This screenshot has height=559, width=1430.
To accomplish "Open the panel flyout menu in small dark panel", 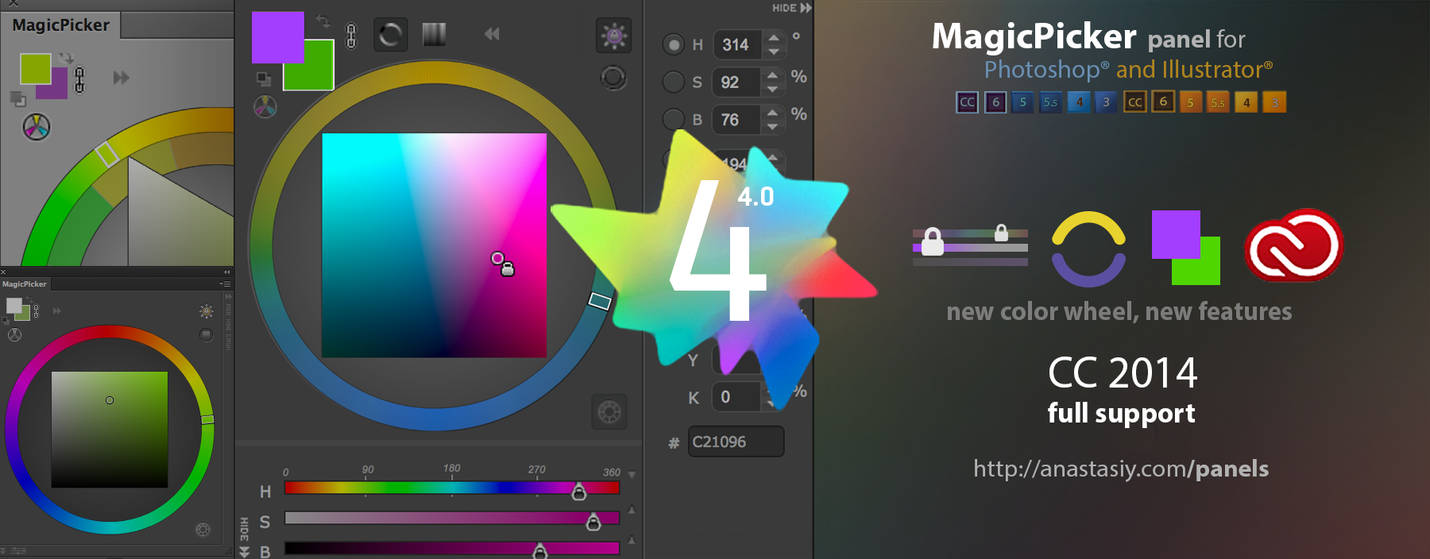I will tap(225, 284).
